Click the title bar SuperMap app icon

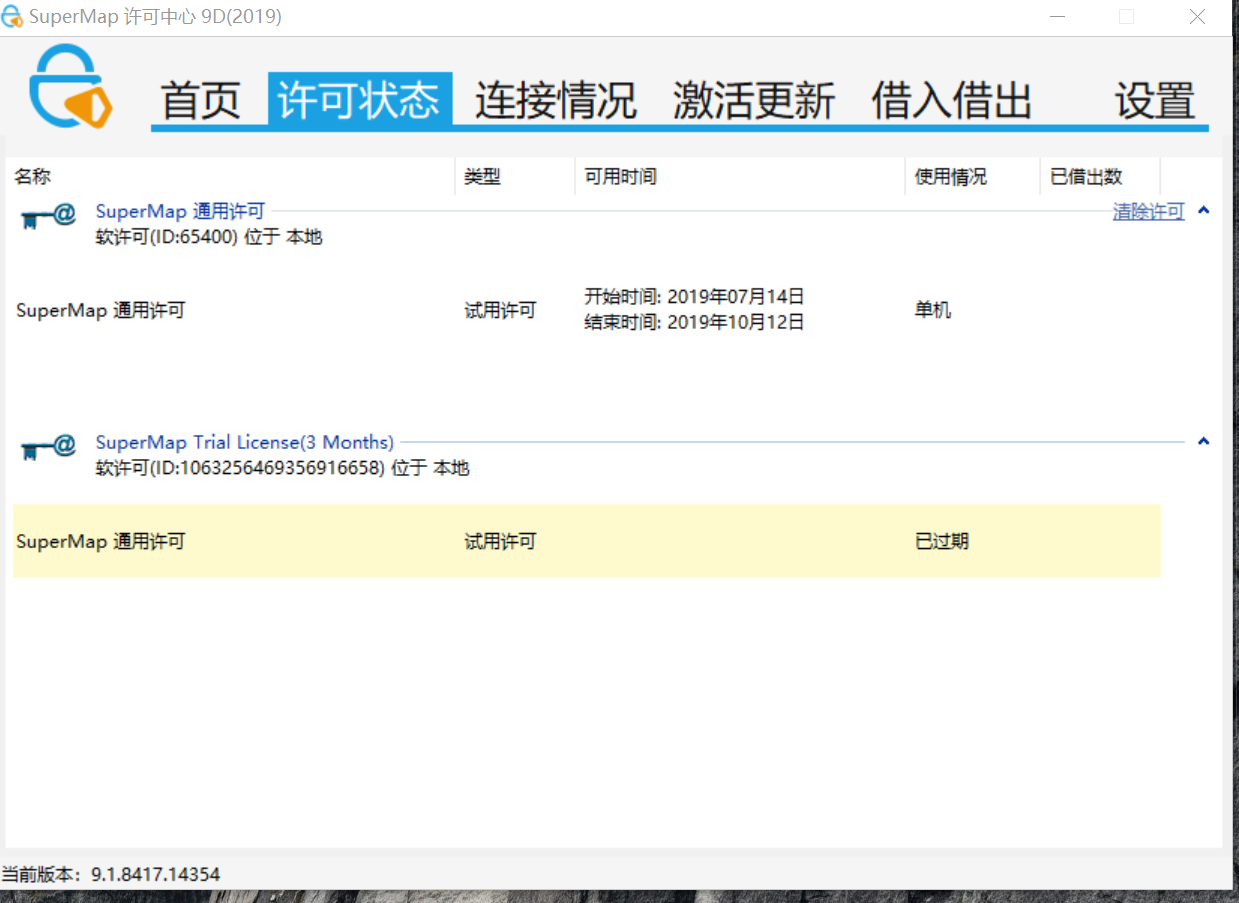(13, 17)
